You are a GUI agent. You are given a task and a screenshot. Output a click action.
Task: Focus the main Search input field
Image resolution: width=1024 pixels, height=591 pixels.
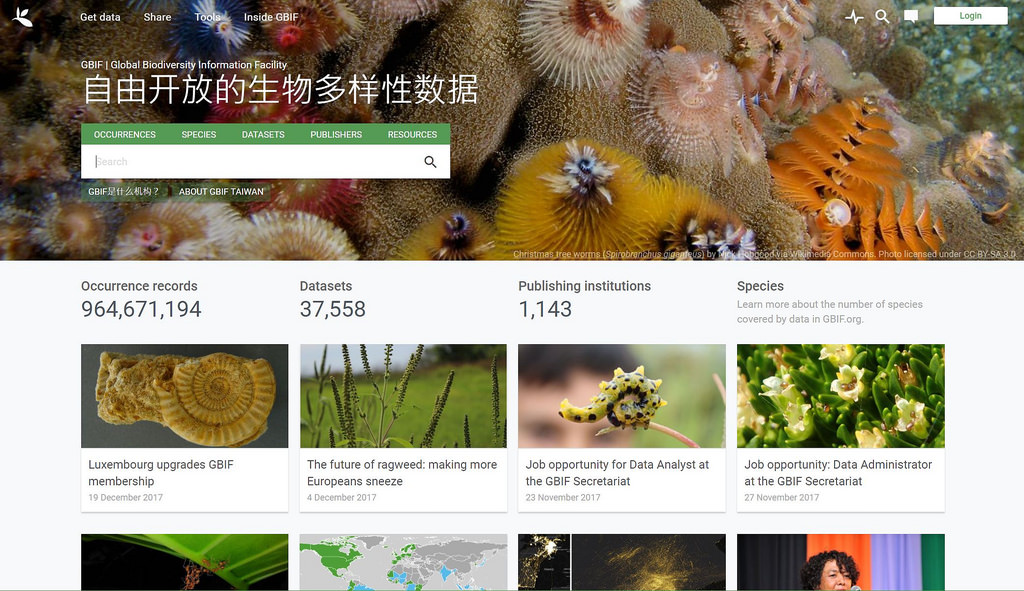255,161
